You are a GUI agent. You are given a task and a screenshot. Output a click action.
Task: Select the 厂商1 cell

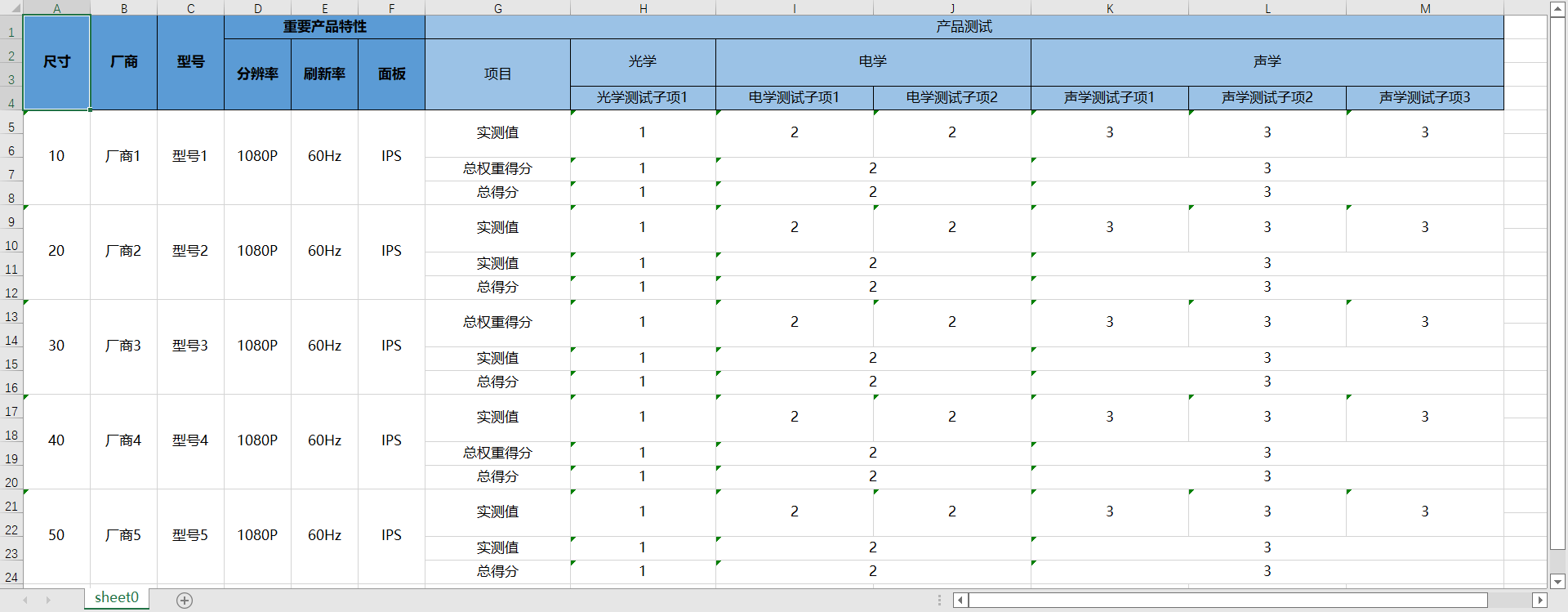click(x=123, y=157)
